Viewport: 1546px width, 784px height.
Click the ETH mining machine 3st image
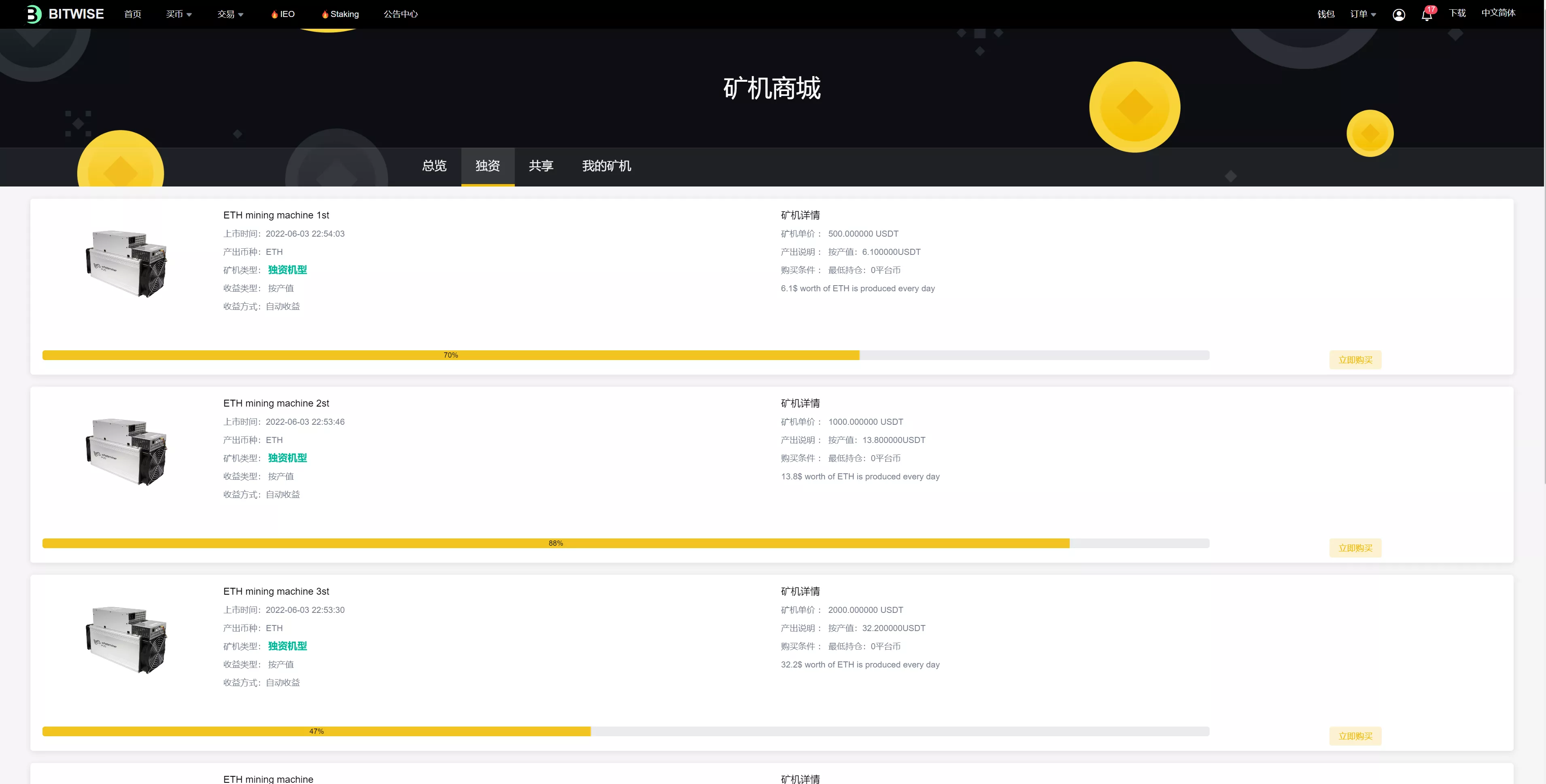click(x=127, y=640)
